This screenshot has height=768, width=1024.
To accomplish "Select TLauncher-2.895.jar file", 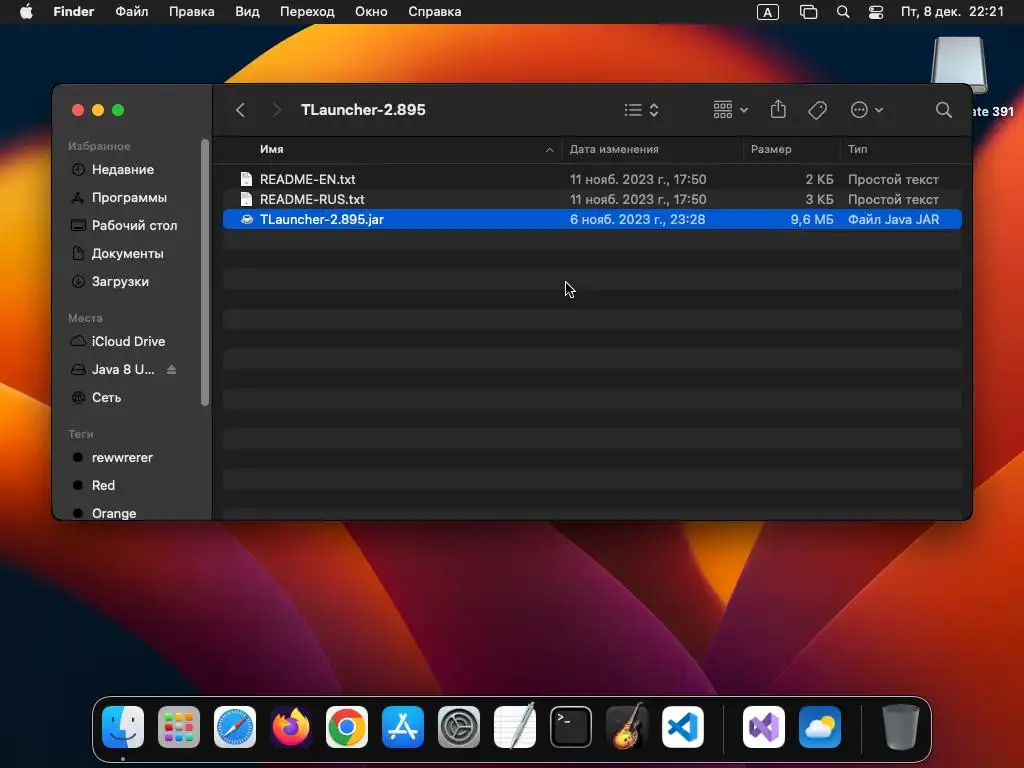I will pos(592,219).
